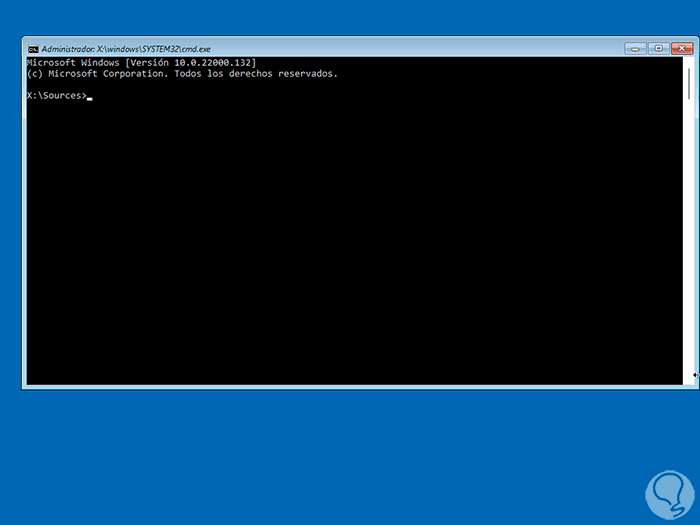This screenshot has height=525, width=700.
Task: Minimize the command prompt window
Action: 635,48
